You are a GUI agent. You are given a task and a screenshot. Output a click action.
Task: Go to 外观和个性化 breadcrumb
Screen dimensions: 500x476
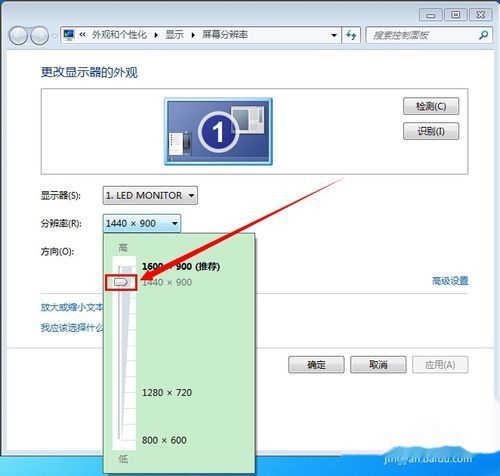click(119, 35)
